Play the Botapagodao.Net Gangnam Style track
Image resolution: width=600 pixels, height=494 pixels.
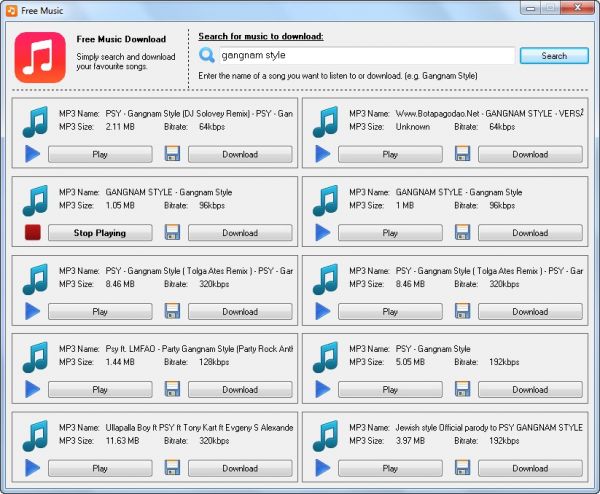pyautogui.click(x=390, y=154)
